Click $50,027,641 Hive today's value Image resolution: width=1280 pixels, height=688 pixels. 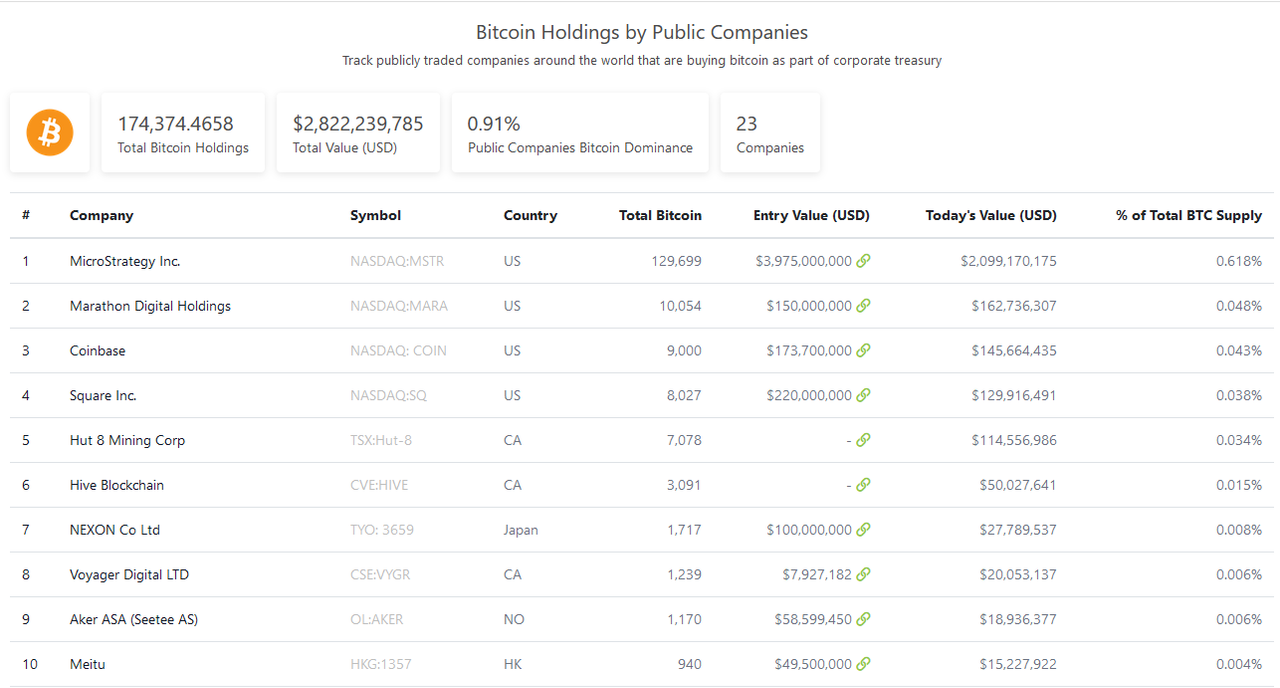pos(1018,485)
